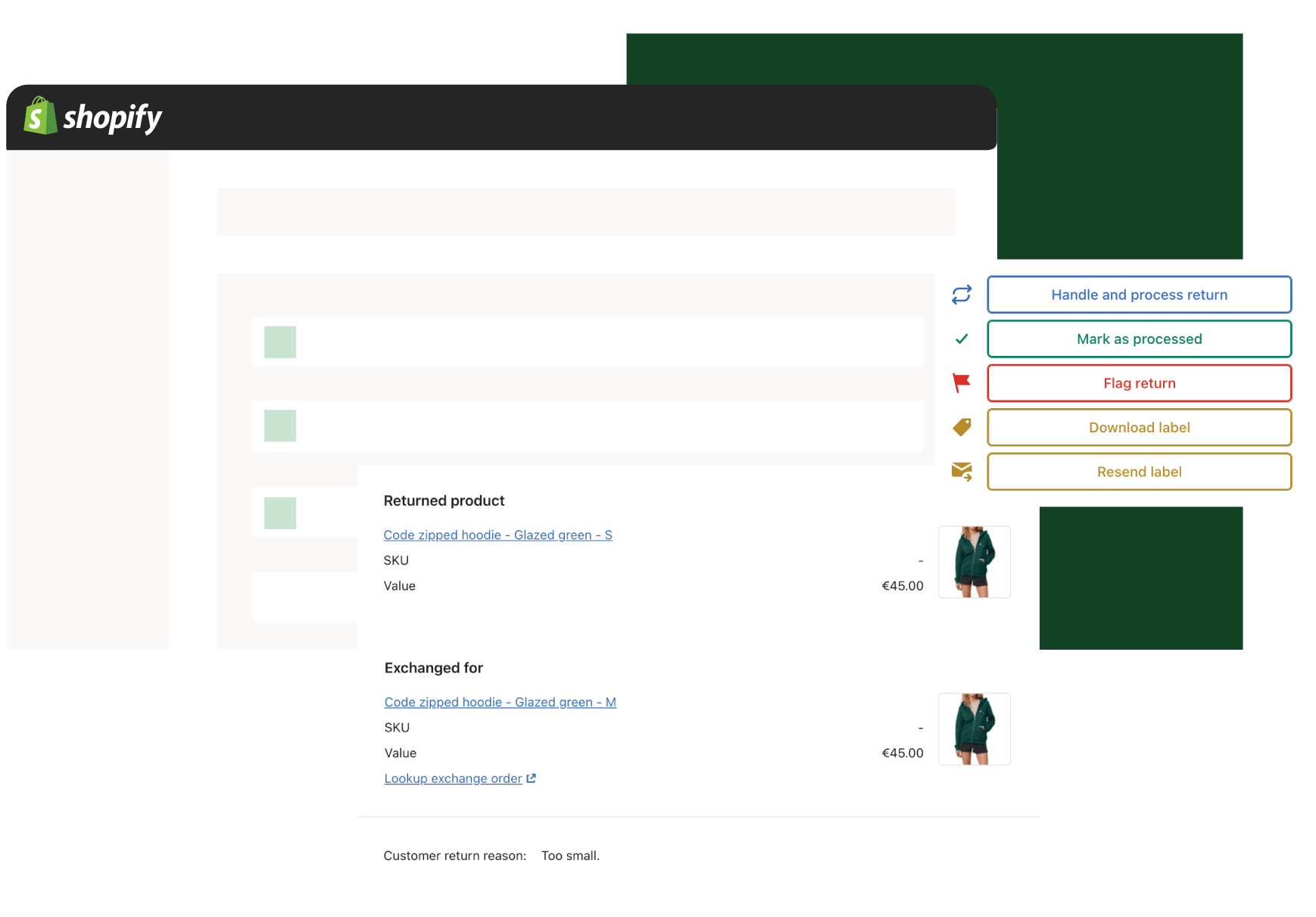Click the green checkmark icon
Viewport: 1316px width, 917px height.
pyautogui.click(x=961, y=338)
